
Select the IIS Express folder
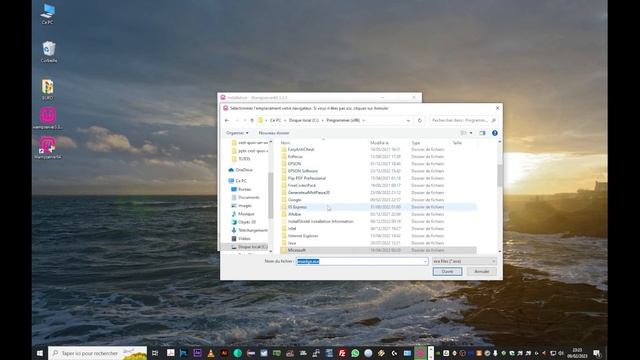(x=297, y=207)
